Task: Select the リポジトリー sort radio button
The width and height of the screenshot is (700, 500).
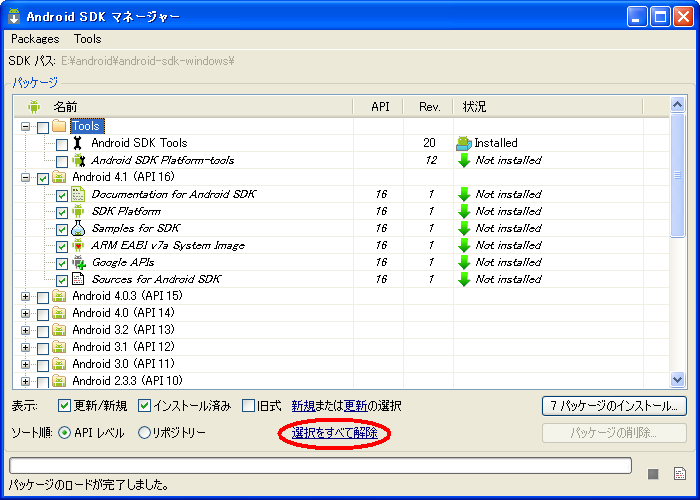Action: [x=145, y=433]
